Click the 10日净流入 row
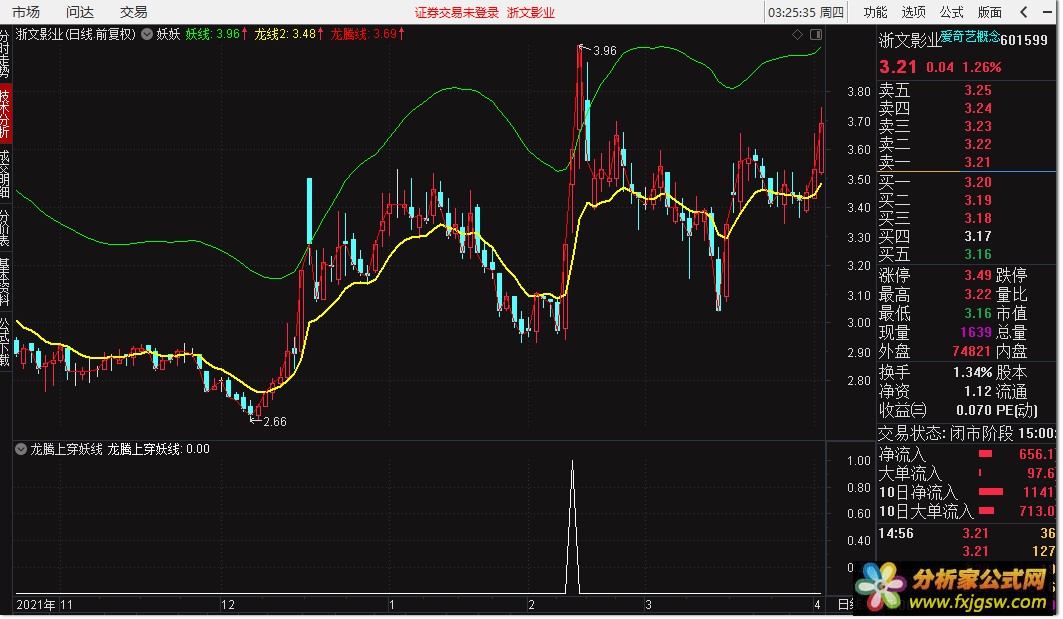Viewport: 1063px width, 619px height. [967, 492]
